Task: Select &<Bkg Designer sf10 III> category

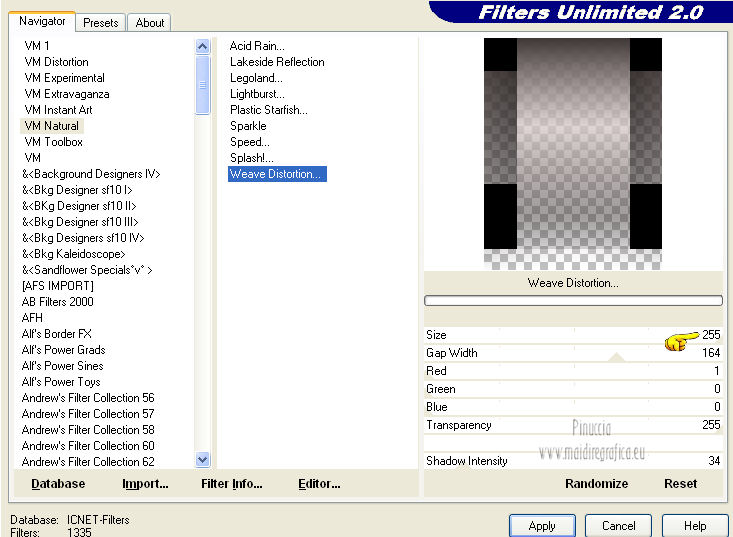Action: click(80, 222)
